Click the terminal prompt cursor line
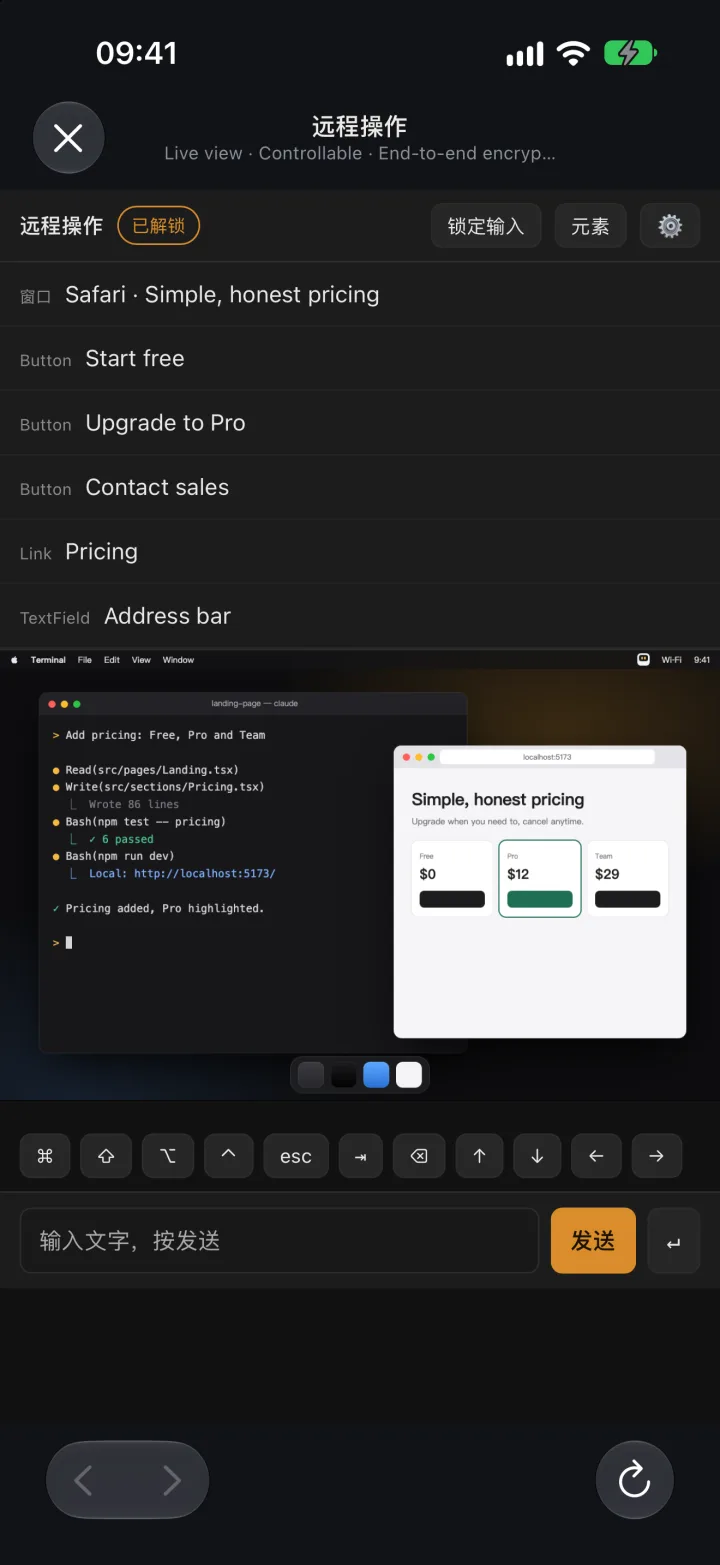The height and width of the screenshot is (1565, 720). (x=62, y=942)
